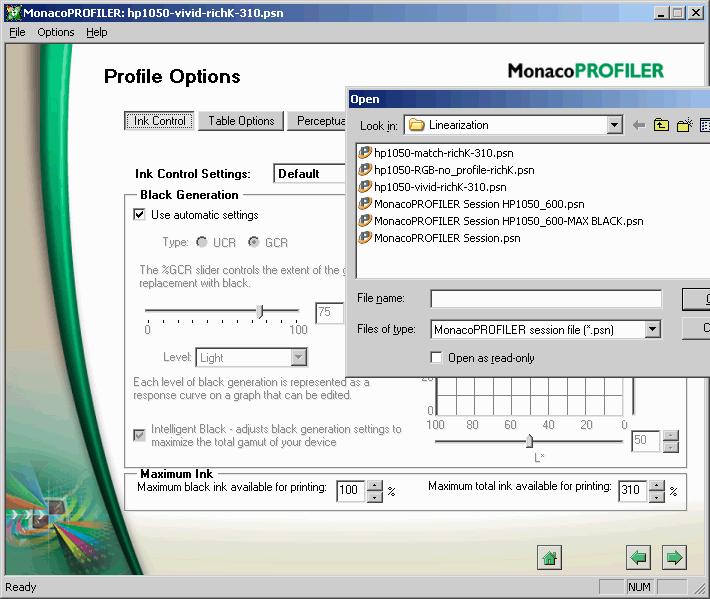Open Ink Control Settings Default dropdown
The image size is (710, 599).
click(310, 173)
